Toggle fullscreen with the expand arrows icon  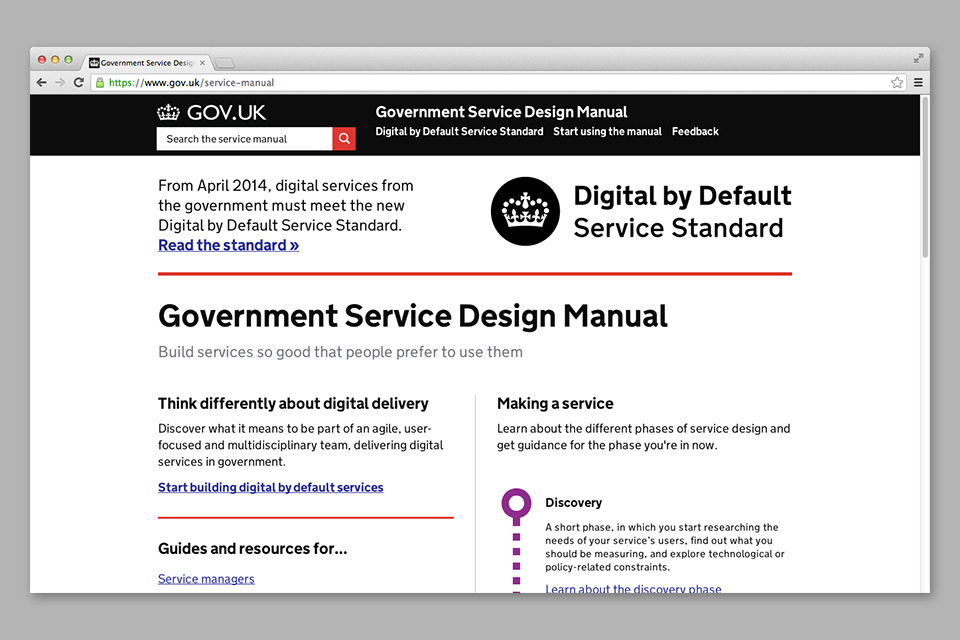tap(918, 58)
